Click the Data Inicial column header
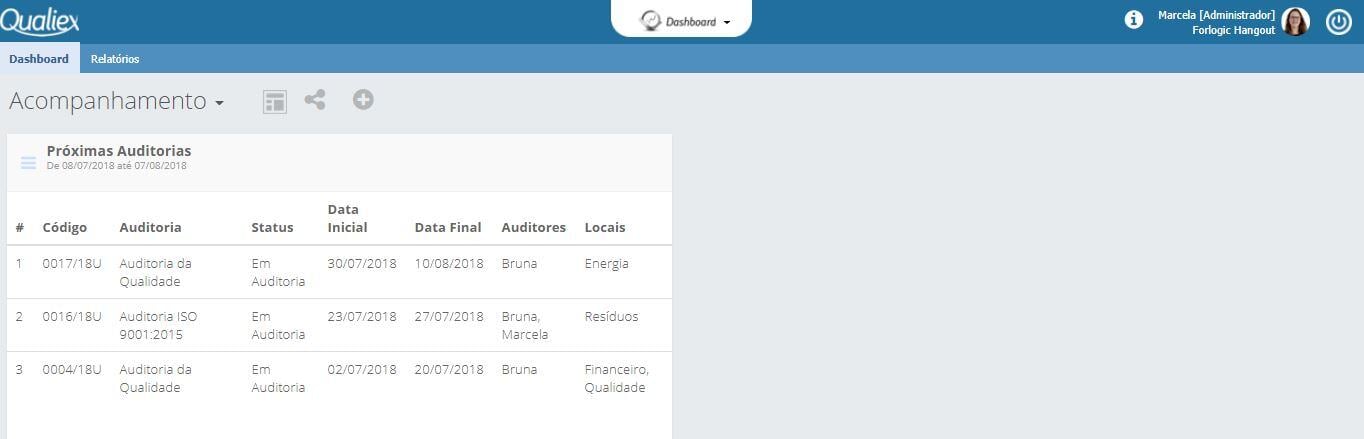1364x439 pixels. (348, 218)
